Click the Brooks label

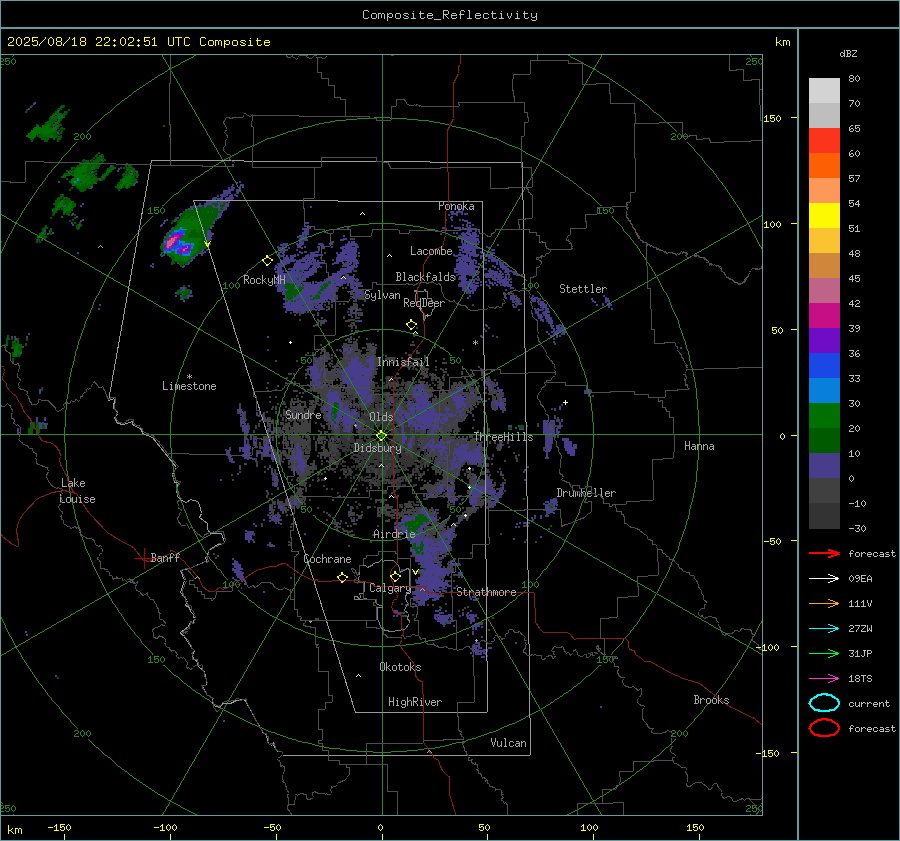[x=711, y=700]
